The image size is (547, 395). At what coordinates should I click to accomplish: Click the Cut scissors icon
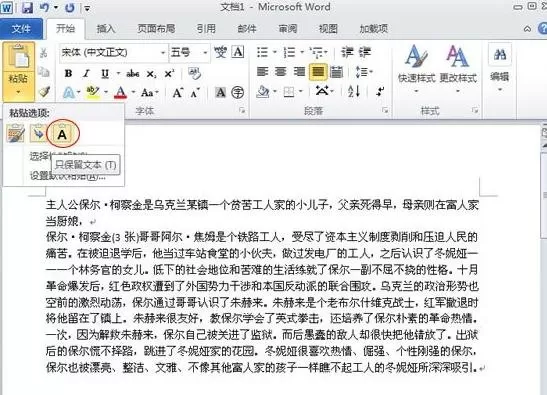[x=44, y=53]
